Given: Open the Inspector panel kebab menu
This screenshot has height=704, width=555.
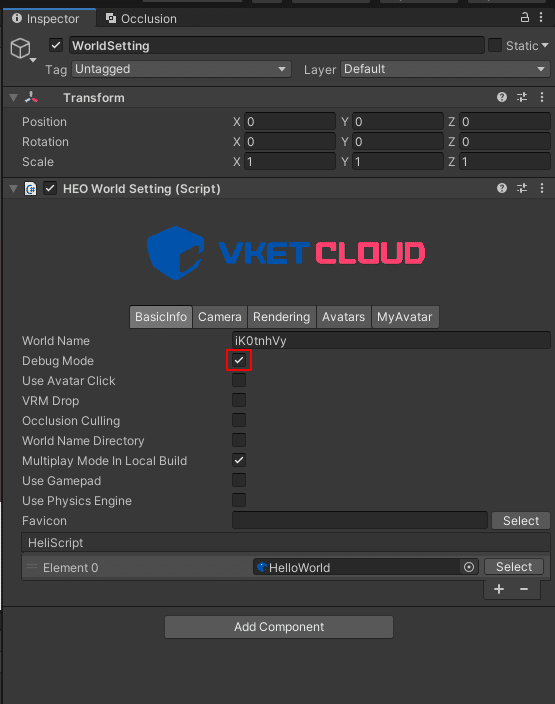Looking at the screenshot, I should coord(541,18).
